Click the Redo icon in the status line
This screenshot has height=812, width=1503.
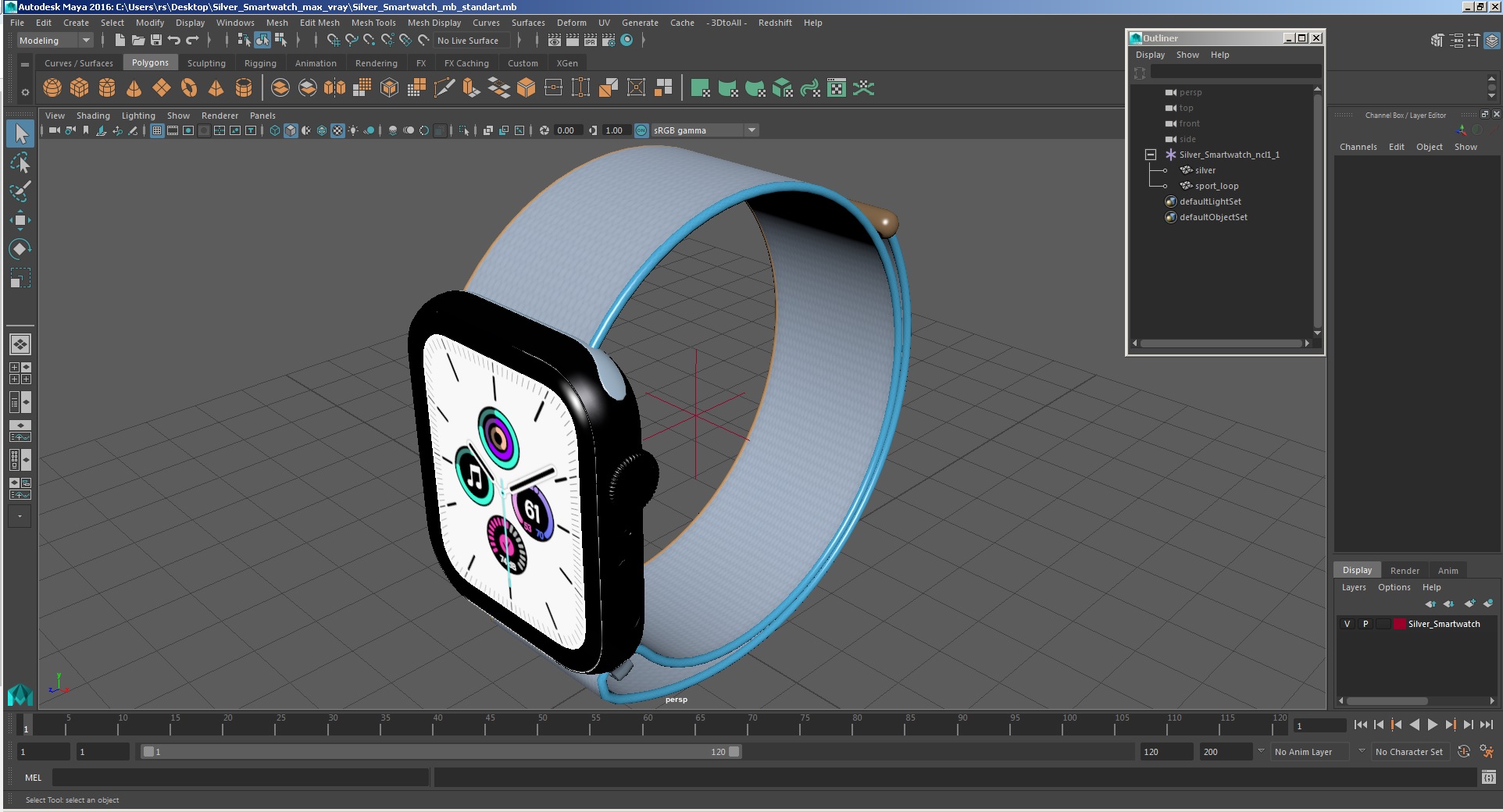192,41
